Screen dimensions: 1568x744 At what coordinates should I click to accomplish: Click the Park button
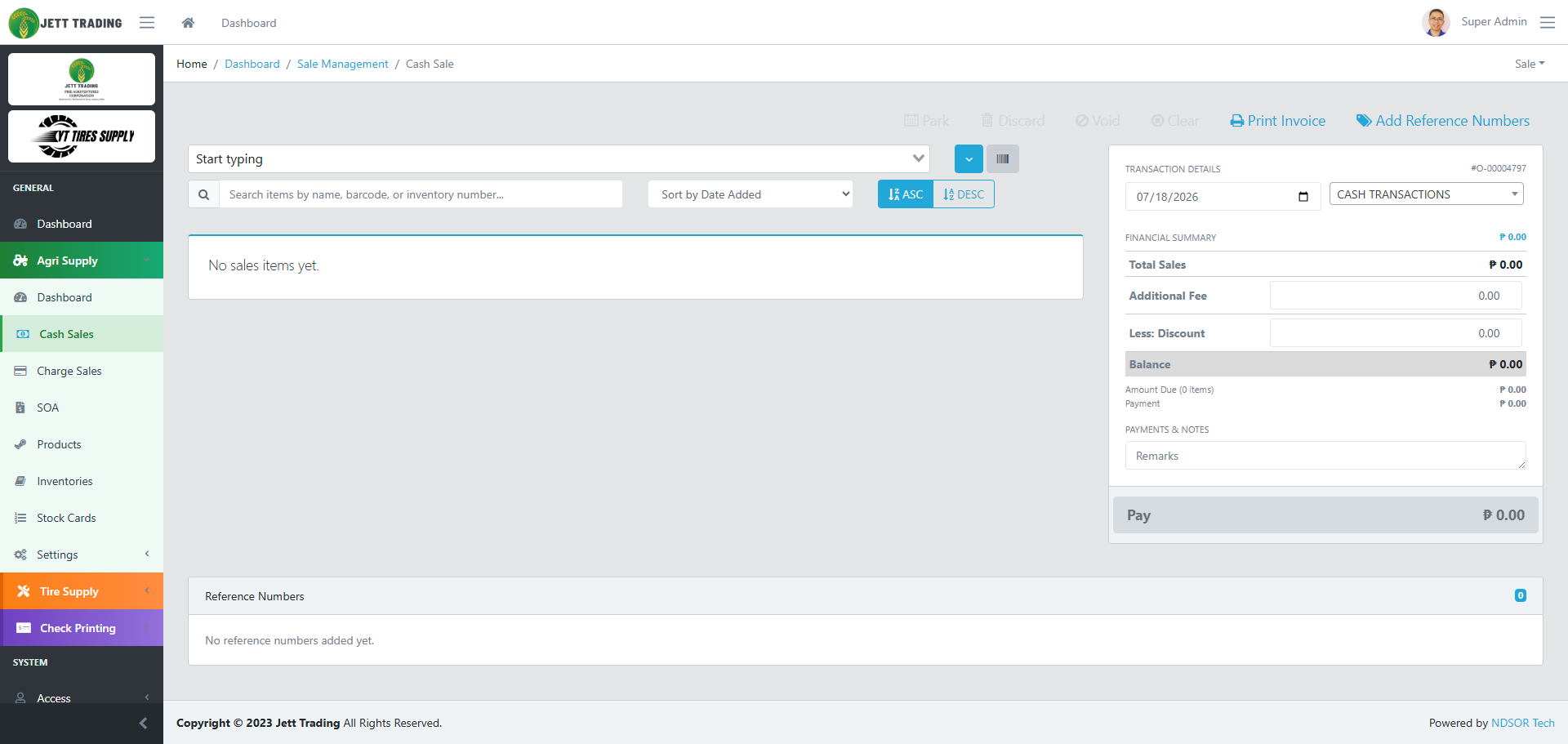[x=927, y=121]
